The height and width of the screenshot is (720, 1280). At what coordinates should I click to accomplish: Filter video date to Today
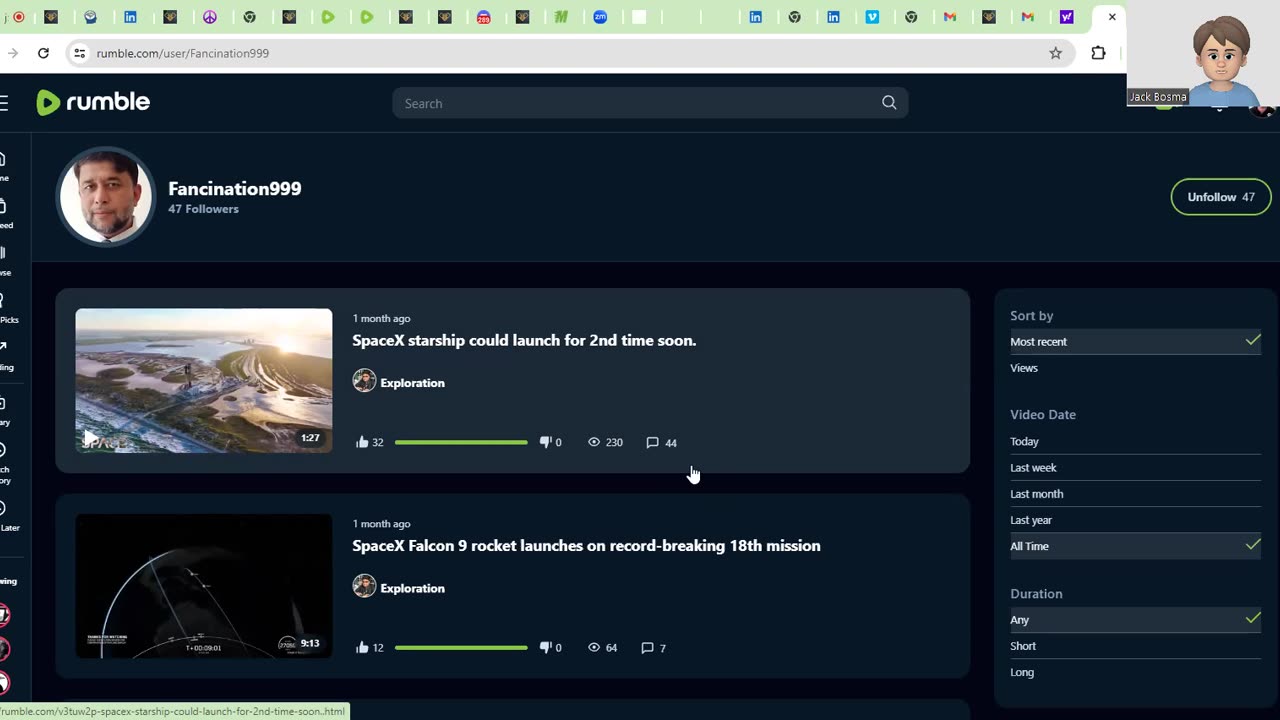(x=1135, y=442)
